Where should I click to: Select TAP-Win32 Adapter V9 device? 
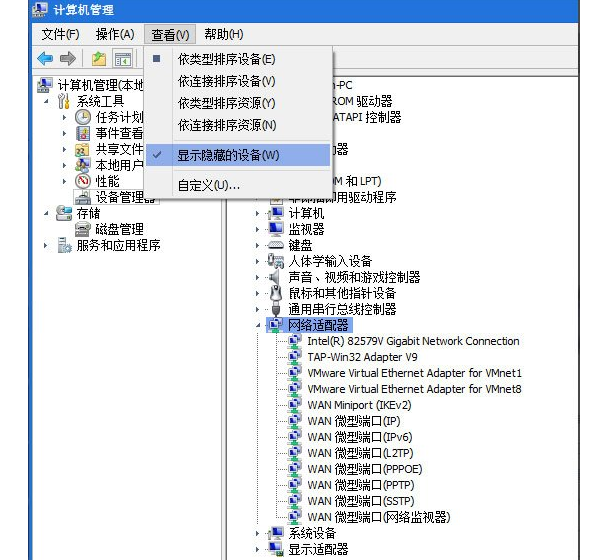coord(362,357)
